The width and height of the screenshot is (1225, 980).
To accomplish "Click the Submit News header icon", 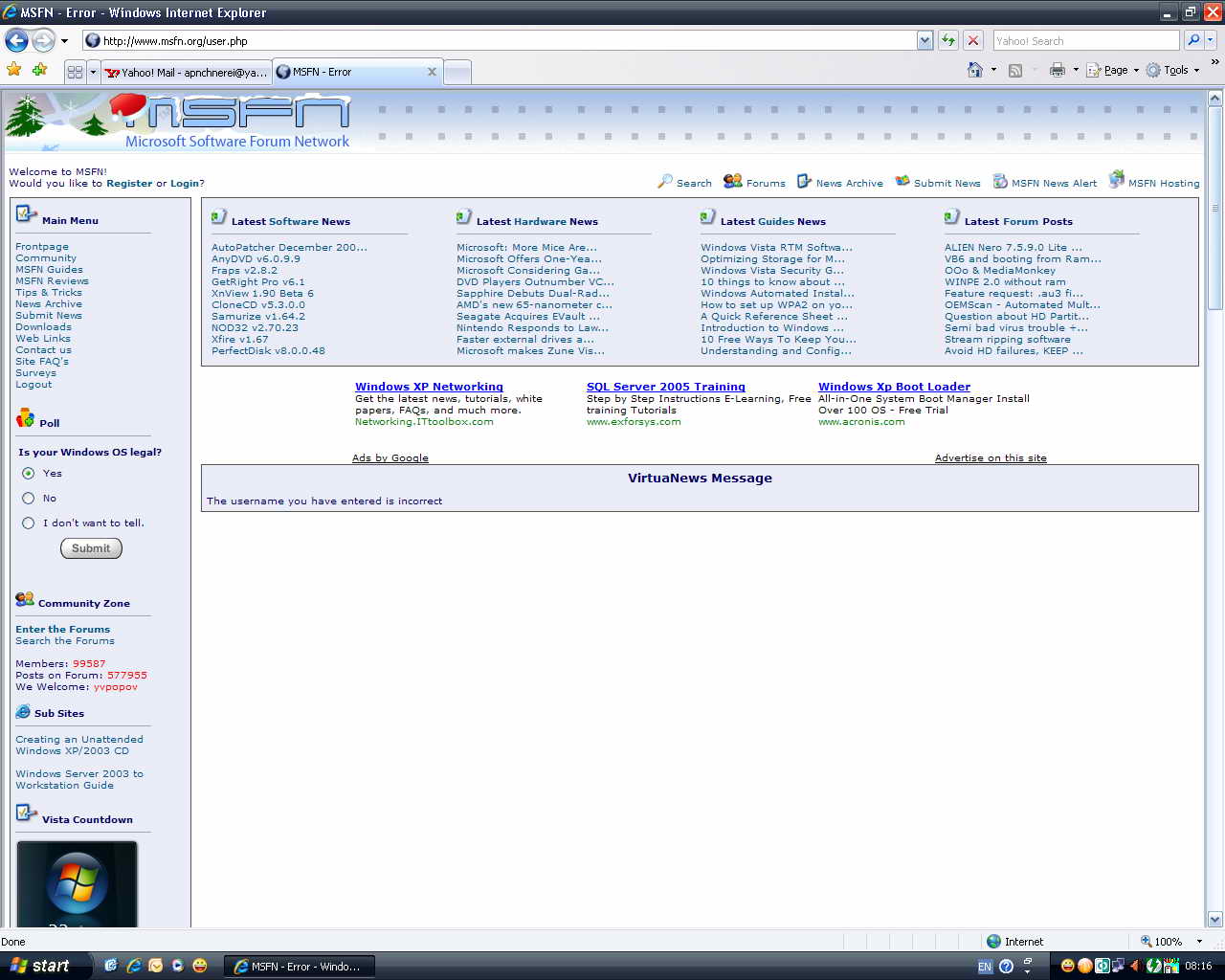I will click(x=902, y=181).
